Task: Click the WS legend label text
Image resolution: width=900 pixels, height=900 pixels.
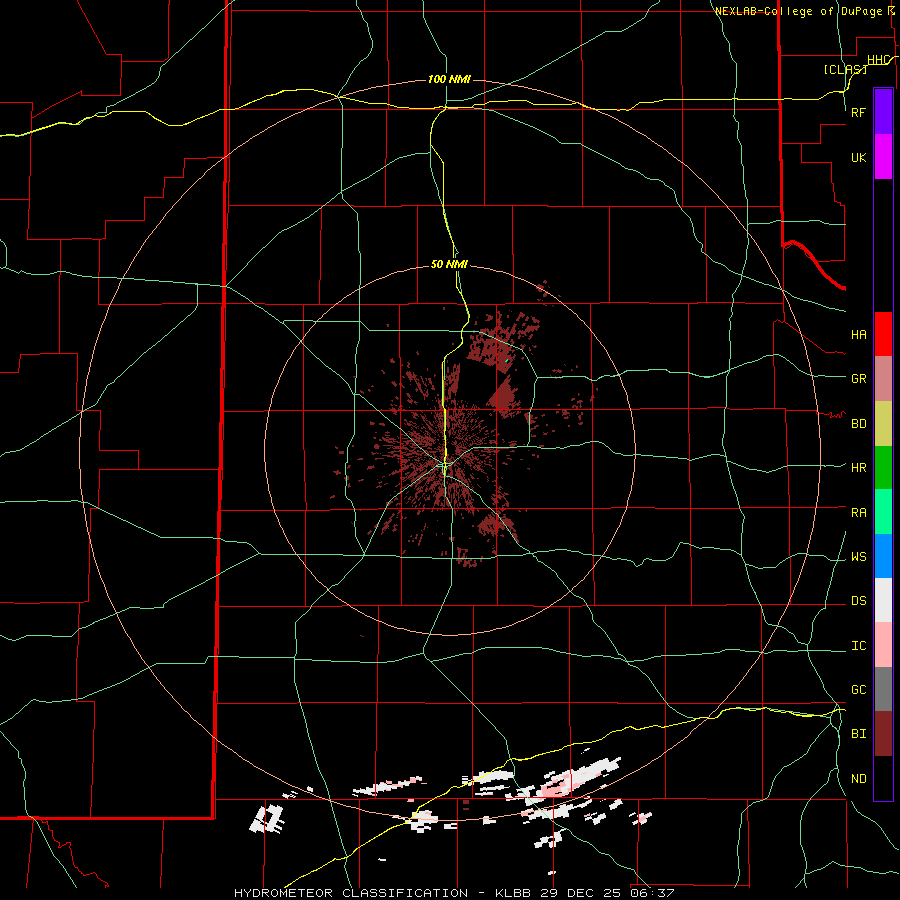Action: pyautogui.click(x=859, y=557)
